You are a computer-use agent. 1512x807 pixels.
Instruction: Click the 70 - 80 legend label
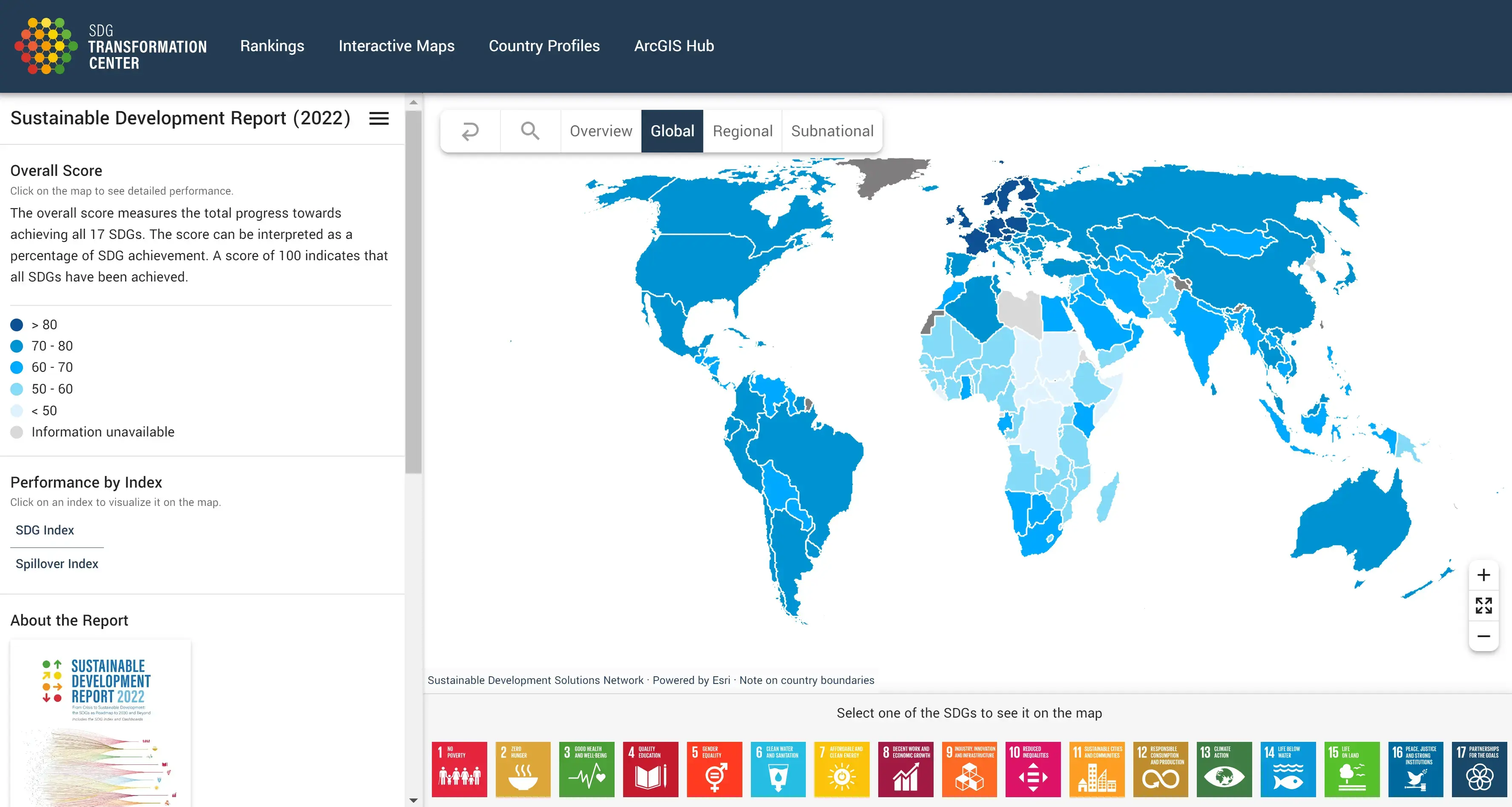click(52, 346)
